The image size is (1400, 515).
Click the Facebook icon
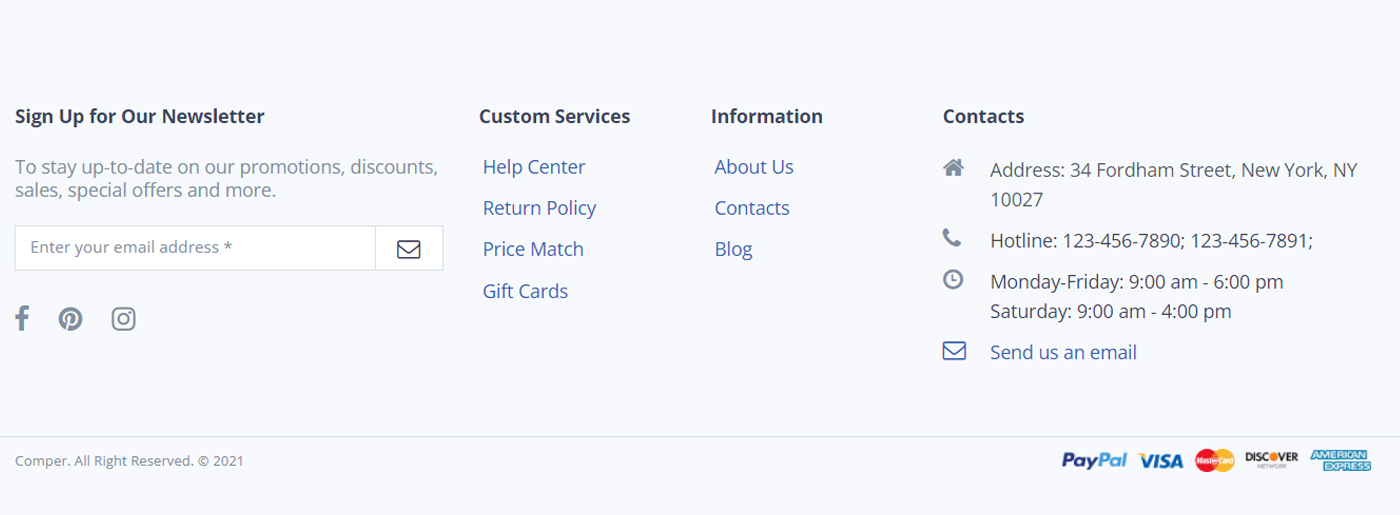pos(22,319)
